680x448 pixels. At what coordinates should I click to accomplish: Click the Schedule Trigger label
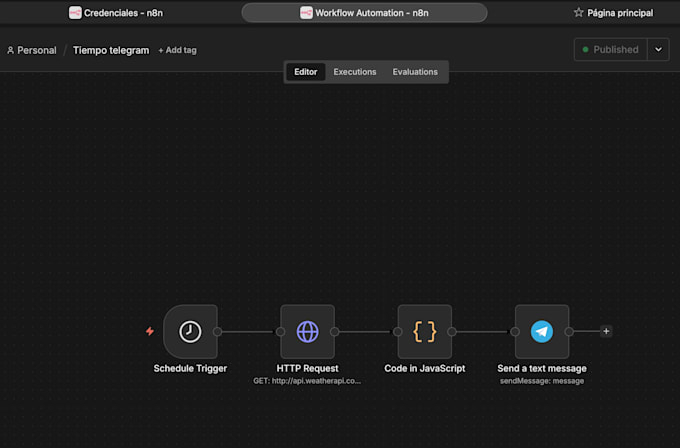pos(190,368)
